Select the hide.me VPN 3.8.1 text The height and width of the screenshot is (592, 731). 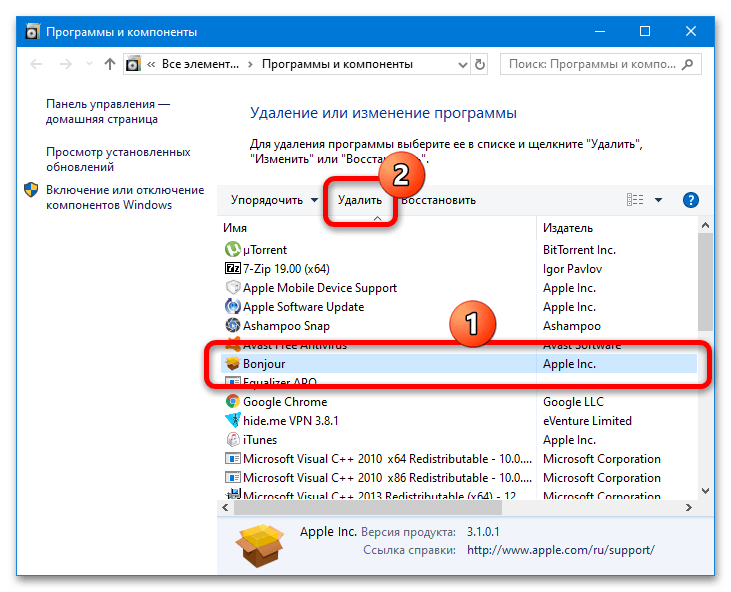pyautogui.click(x=290, y=420)
